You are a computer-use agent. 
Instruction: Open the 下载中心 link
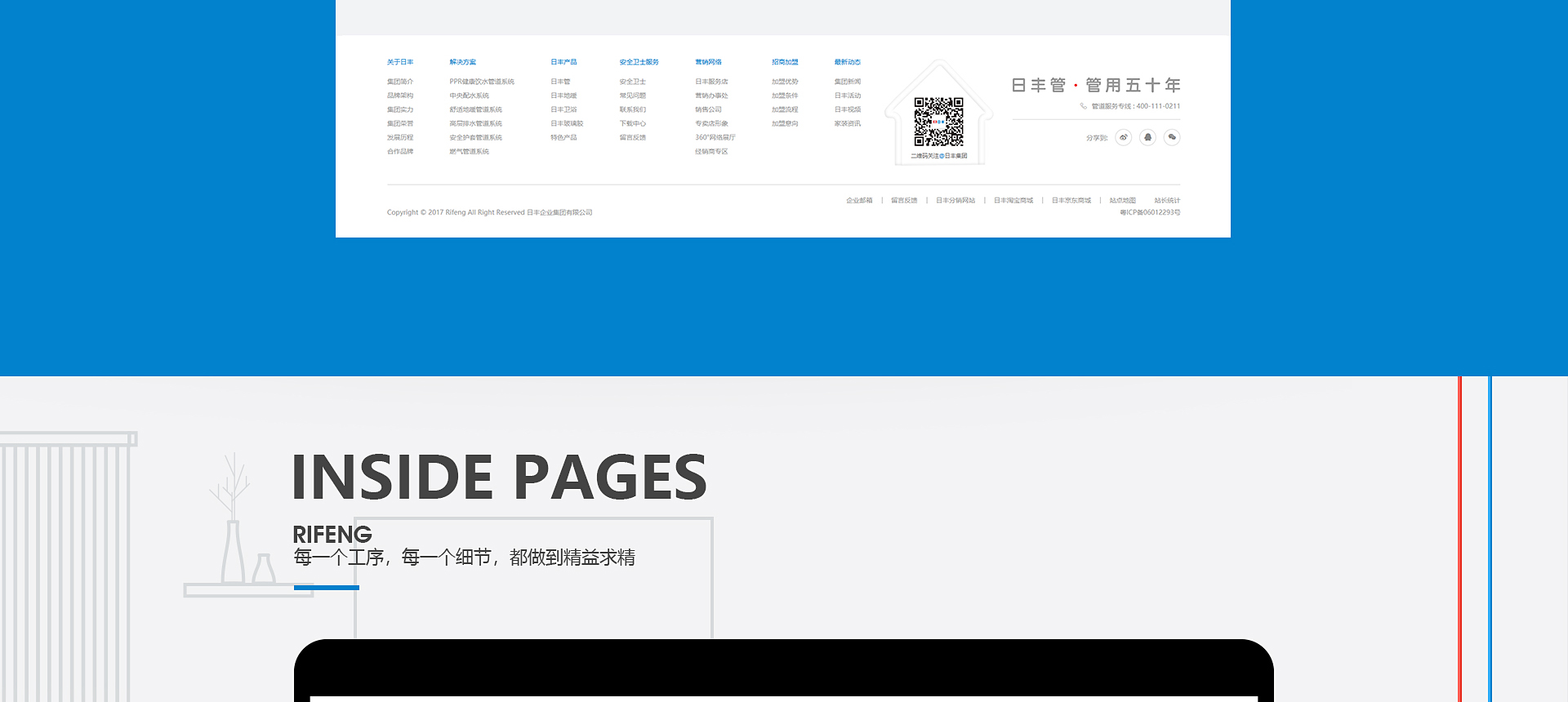(x=632, y=124)
